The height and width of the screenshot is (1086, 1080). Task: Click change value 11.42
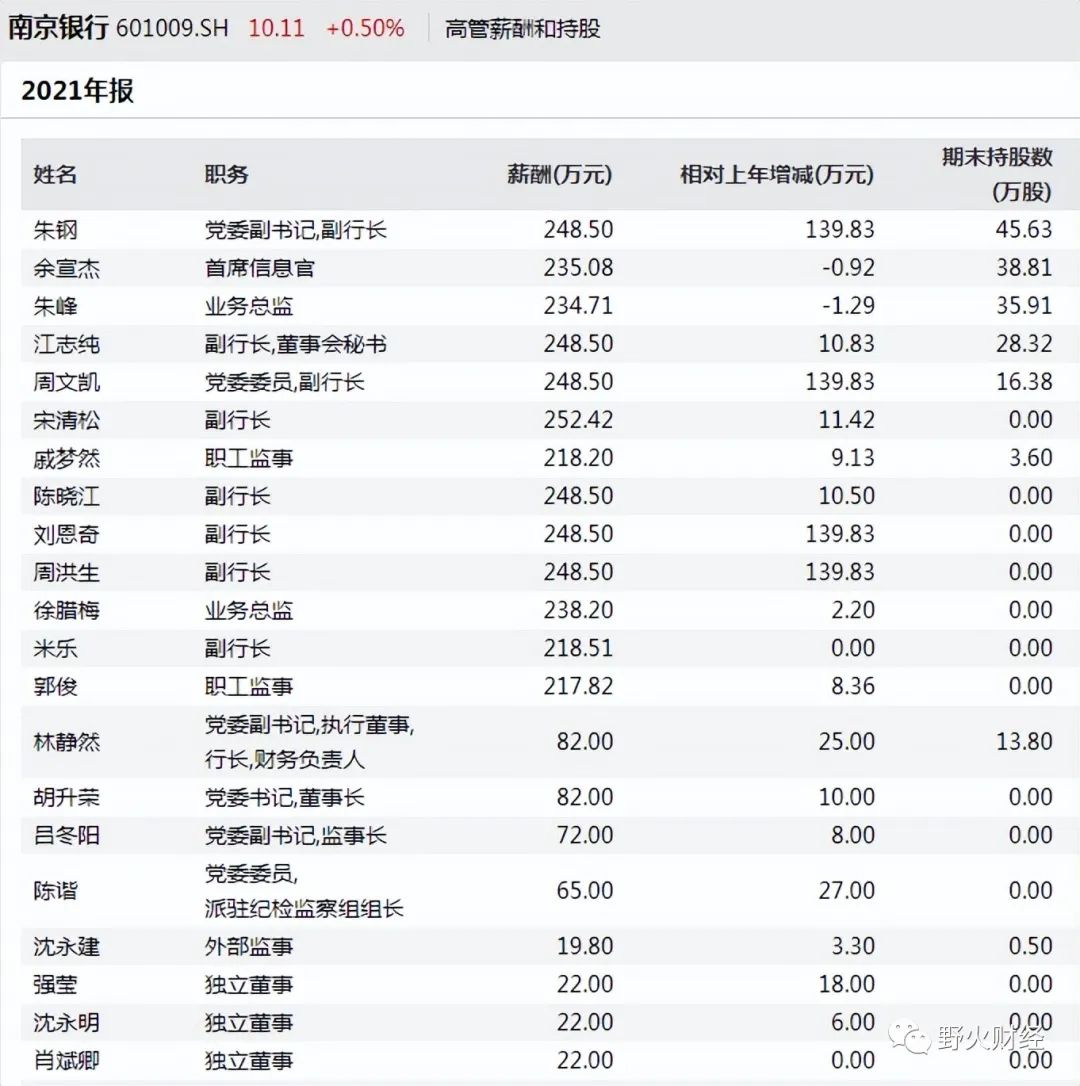847,420
